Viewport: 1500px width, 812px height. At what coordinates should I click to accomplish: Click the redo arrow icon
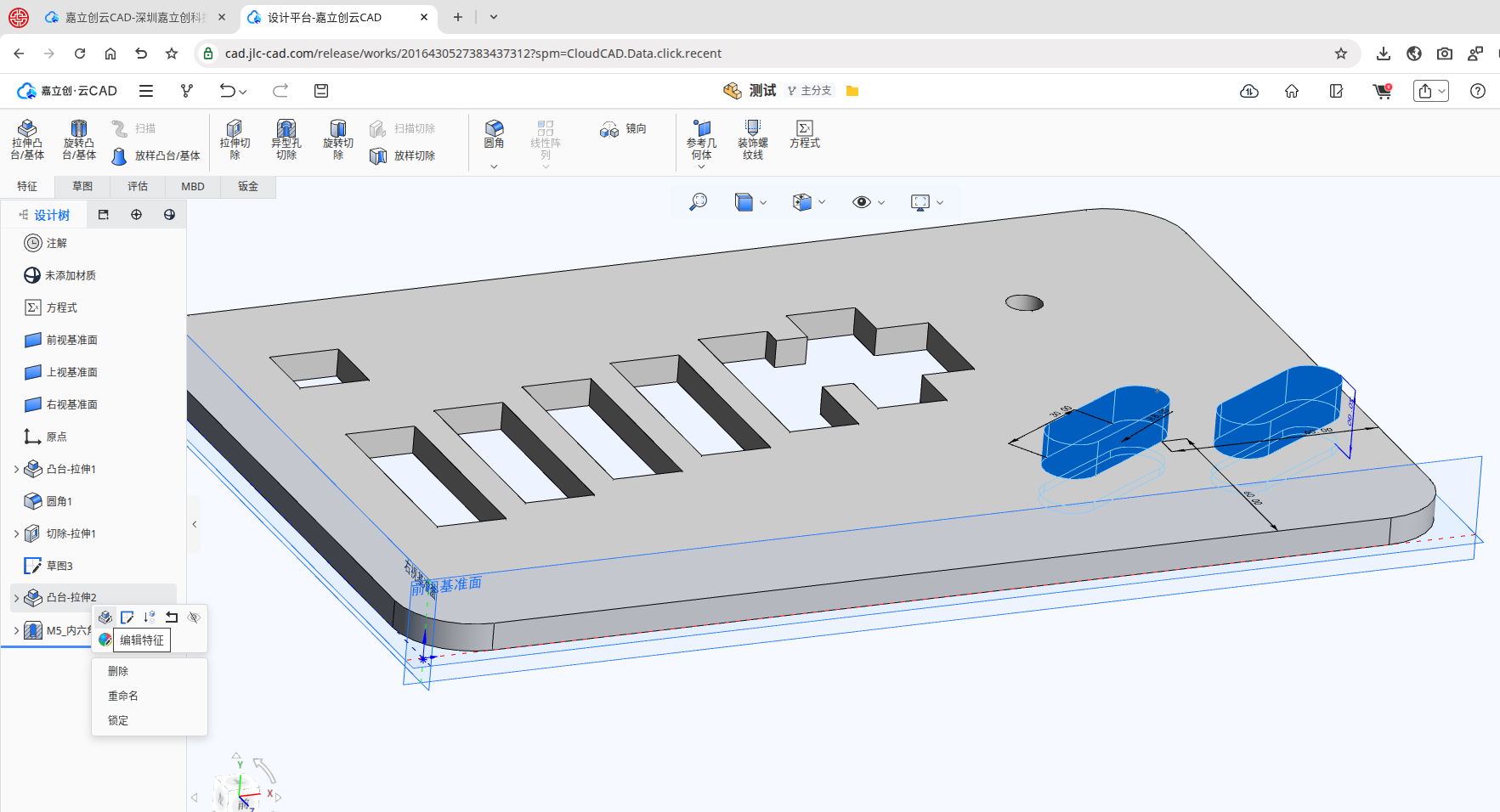pos(280,91)
